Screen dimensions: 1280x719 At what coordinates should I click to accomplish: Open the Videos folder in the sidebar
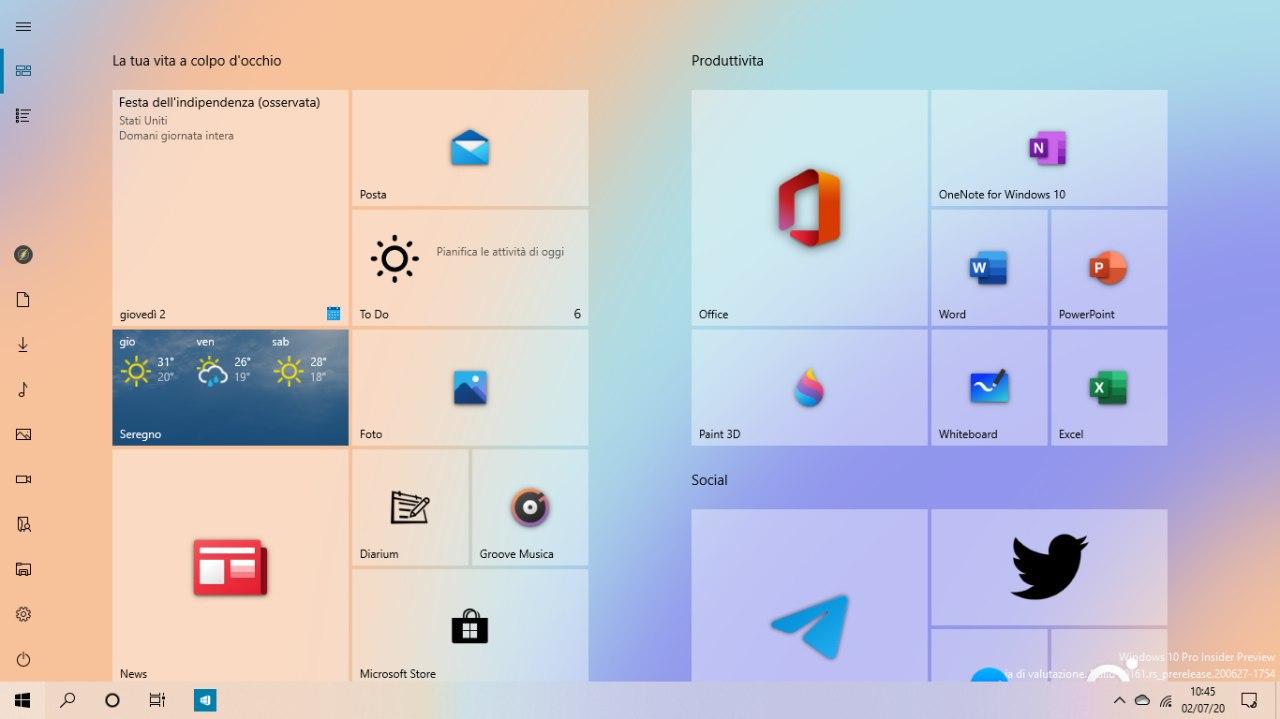(23, 480)
